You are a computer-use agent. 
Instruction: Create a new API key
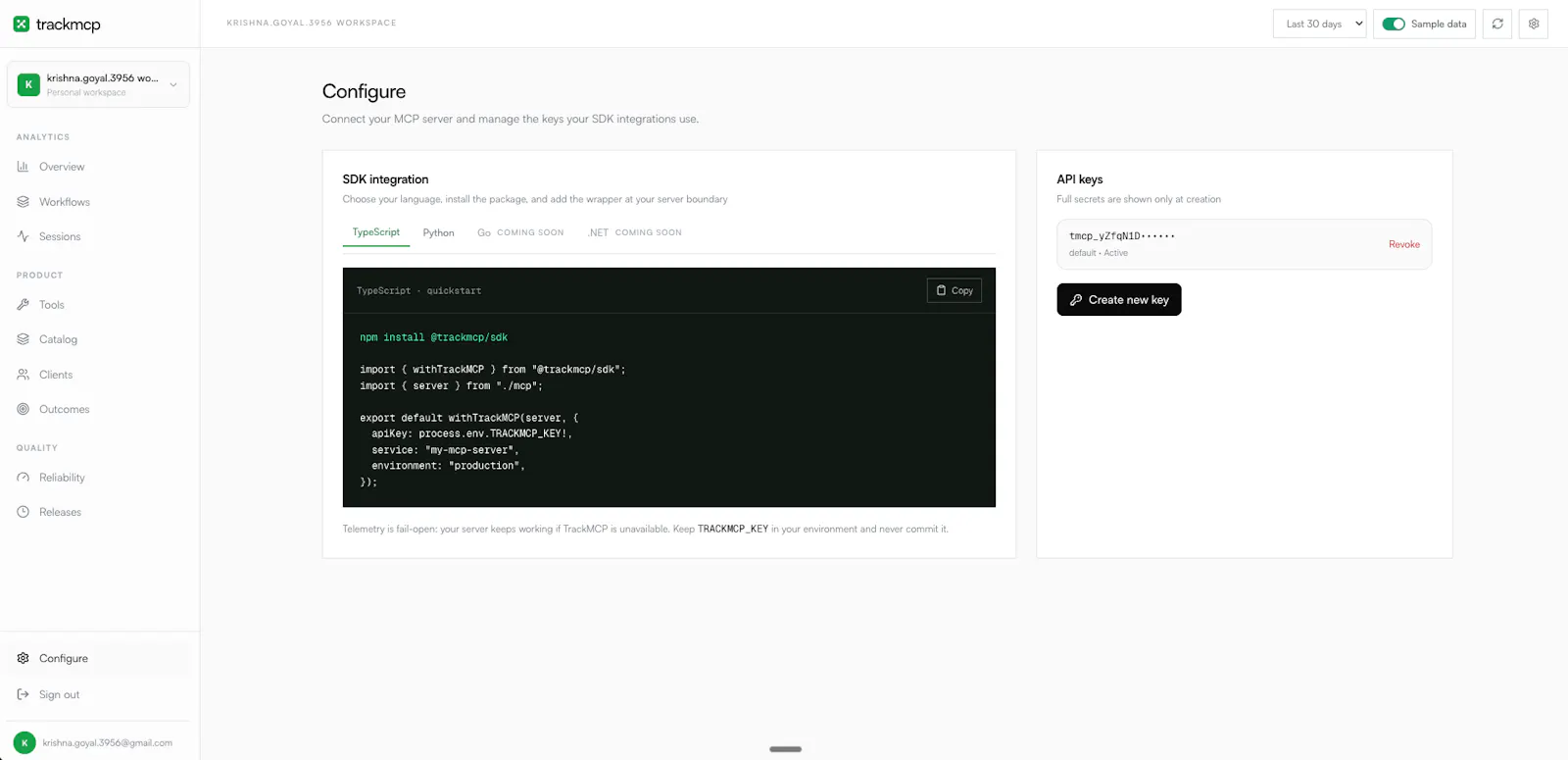coord(1119,300)
